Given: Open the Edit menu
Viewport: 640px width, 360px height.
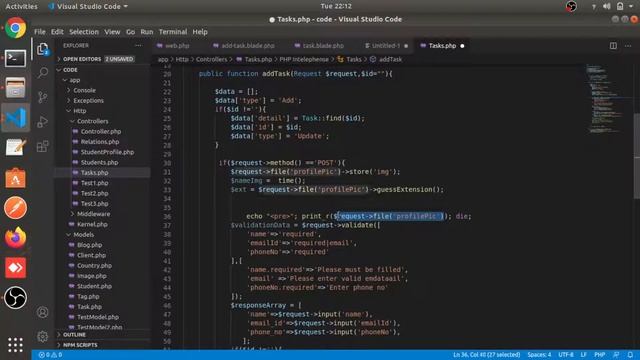Looking at the screenshot, I should [57, 32].
